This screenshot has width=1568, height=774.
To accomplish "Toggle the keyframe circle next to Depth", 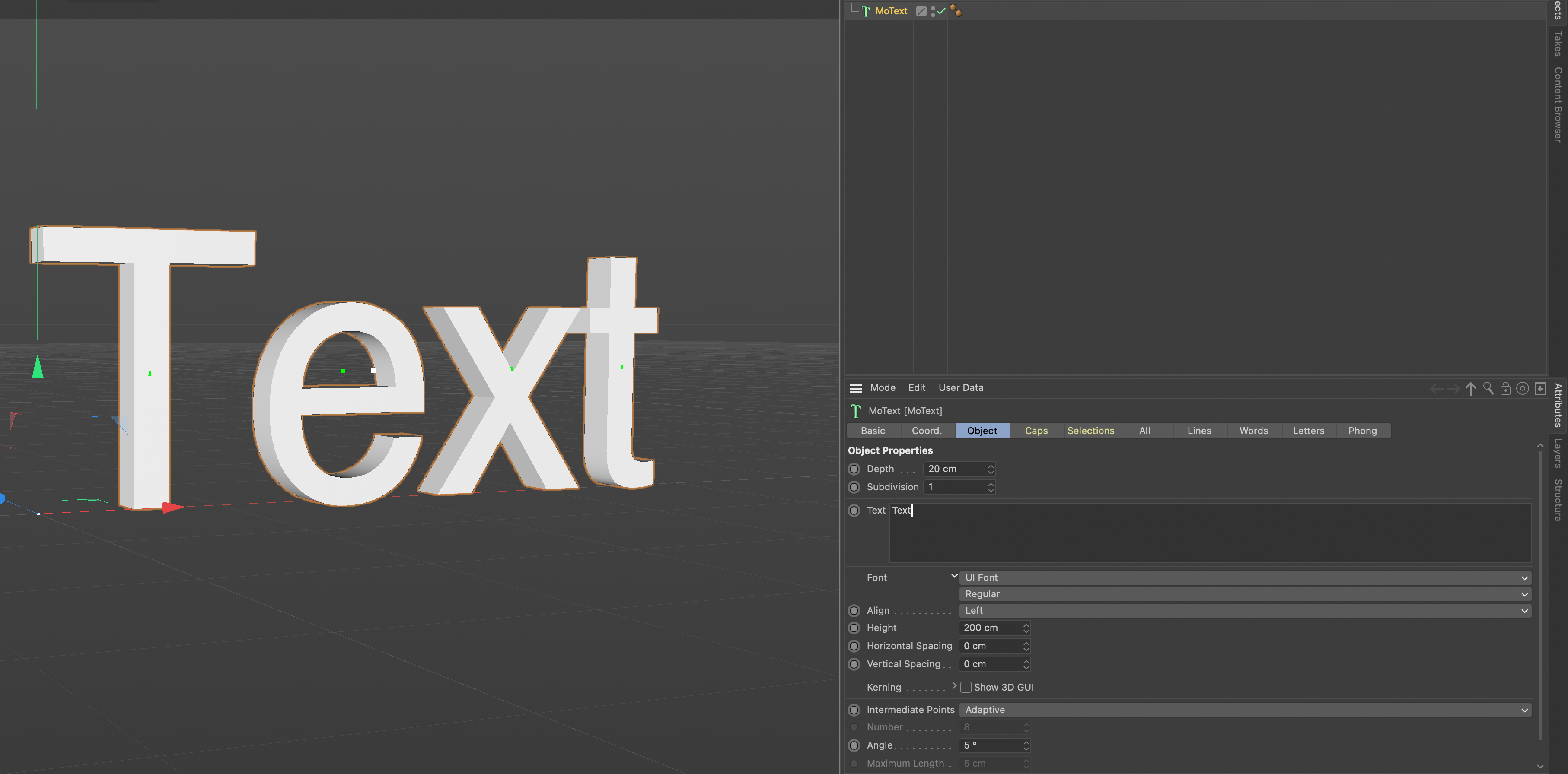I will (x=854, y=469).
